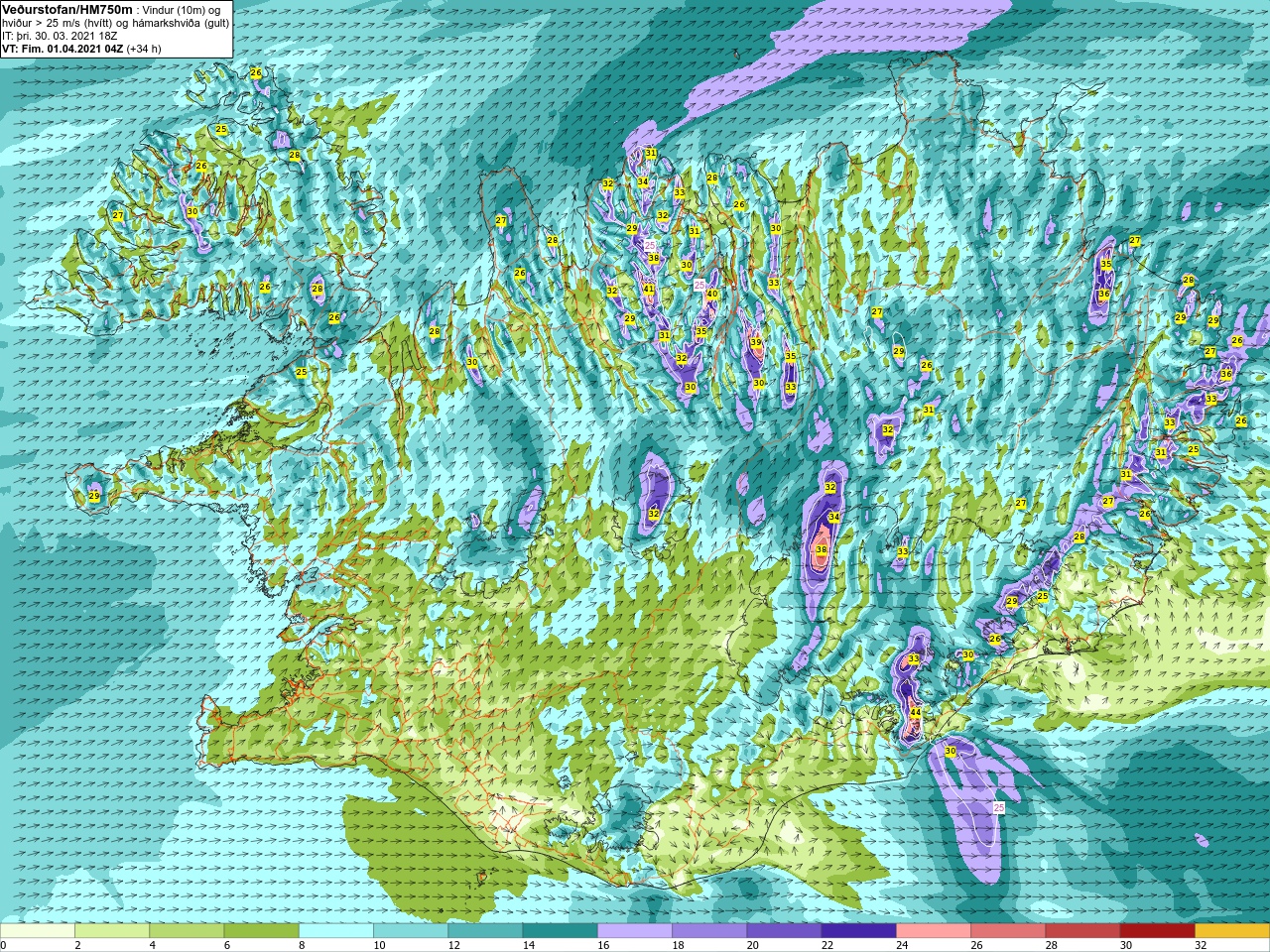Pick the violet 20–22 legend swatch
1270x952 pixels.
[x=784, y=931]
